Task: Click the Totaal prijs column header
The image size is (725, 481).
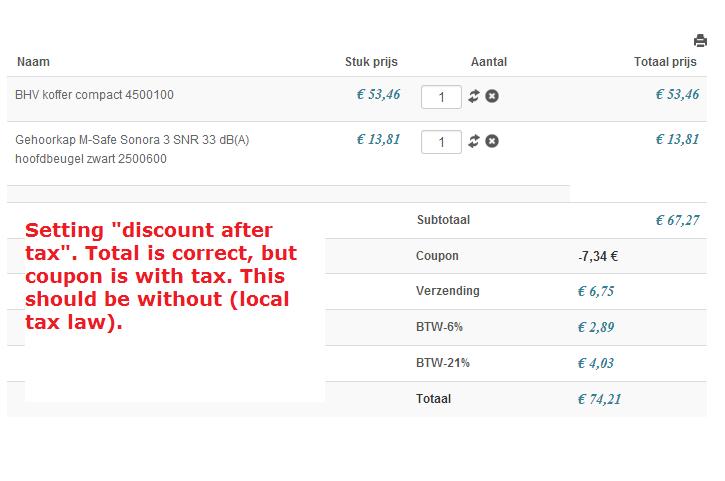Action: click(665, 62)
